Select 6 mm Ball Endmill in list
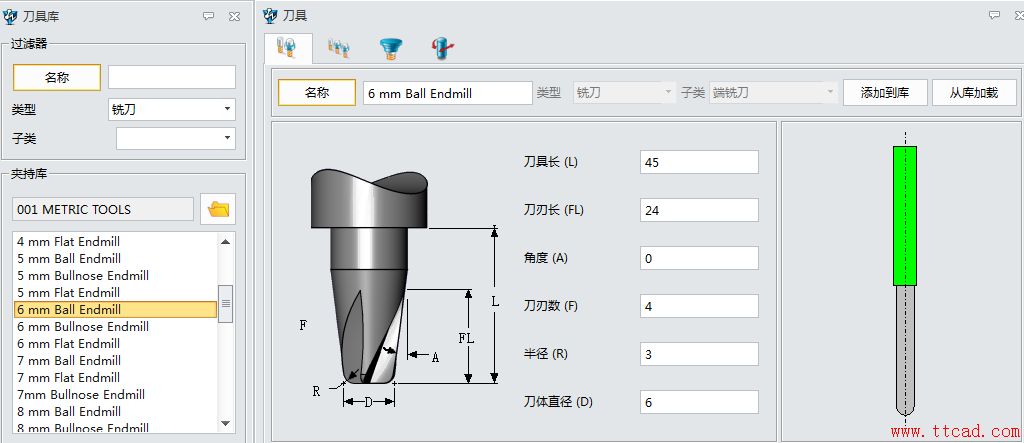1024x443 pixels. [x=115, y=310]
